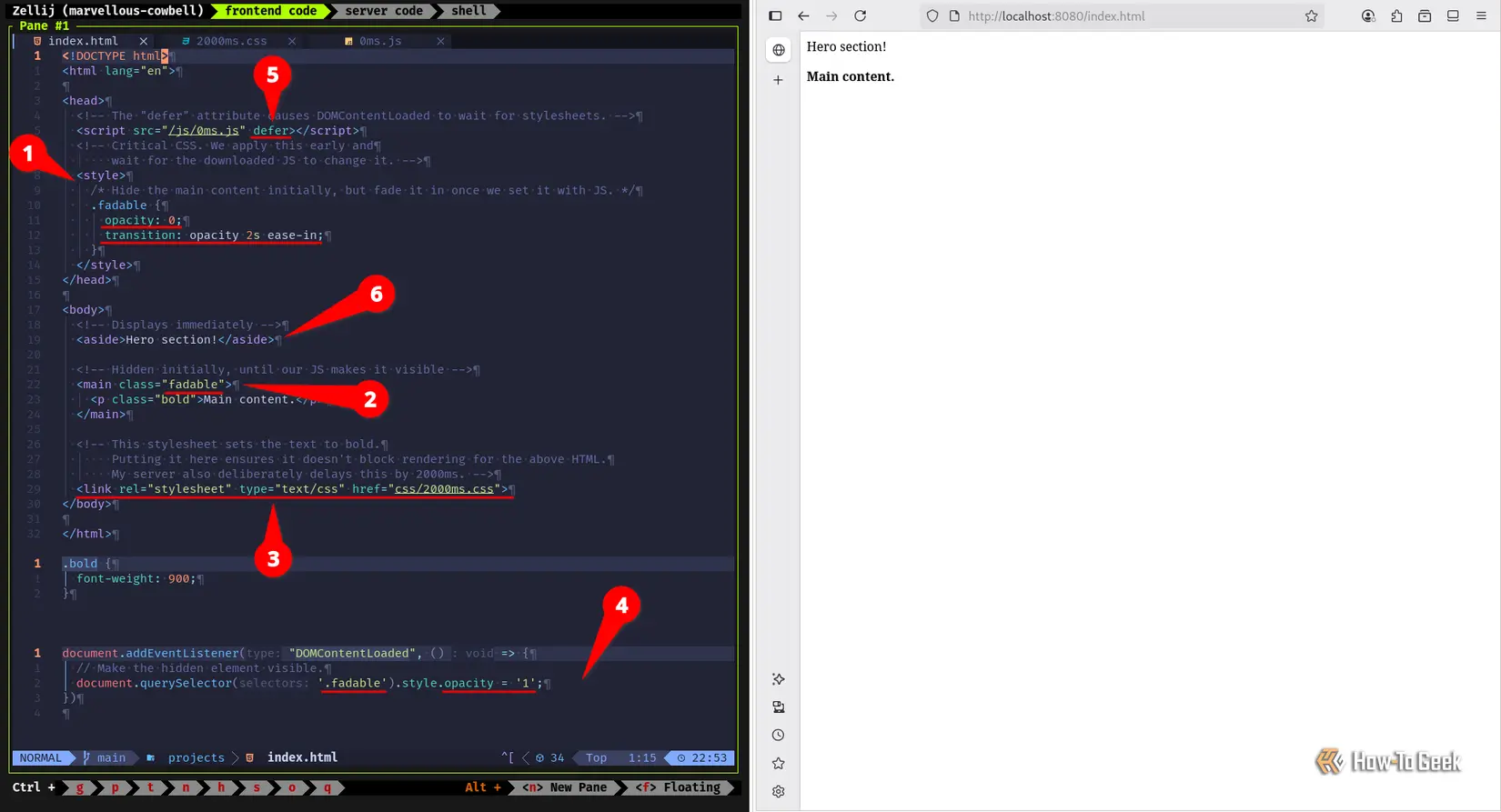
Task: Click the Zellij 'n' resize key hint
Action: (186, 787)
